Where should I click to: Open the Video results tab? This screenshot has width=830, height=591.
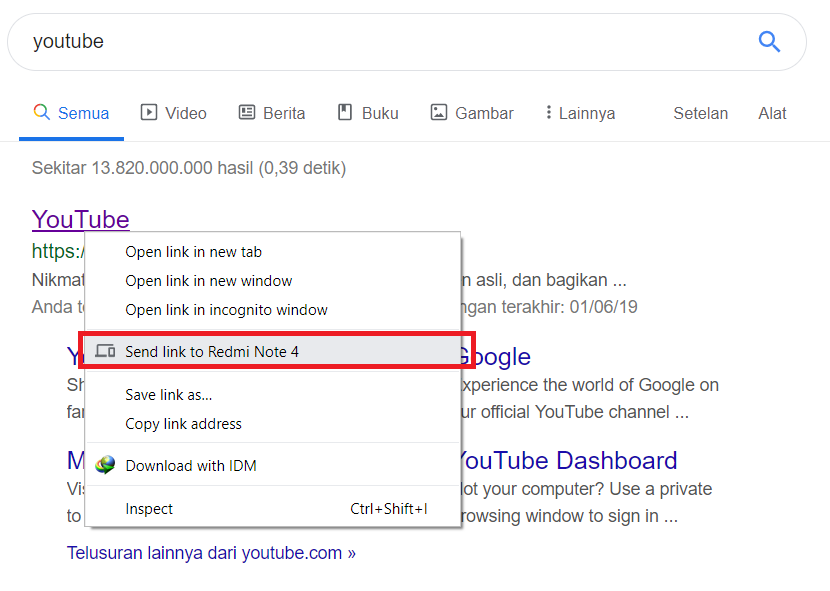pos(173,113)
